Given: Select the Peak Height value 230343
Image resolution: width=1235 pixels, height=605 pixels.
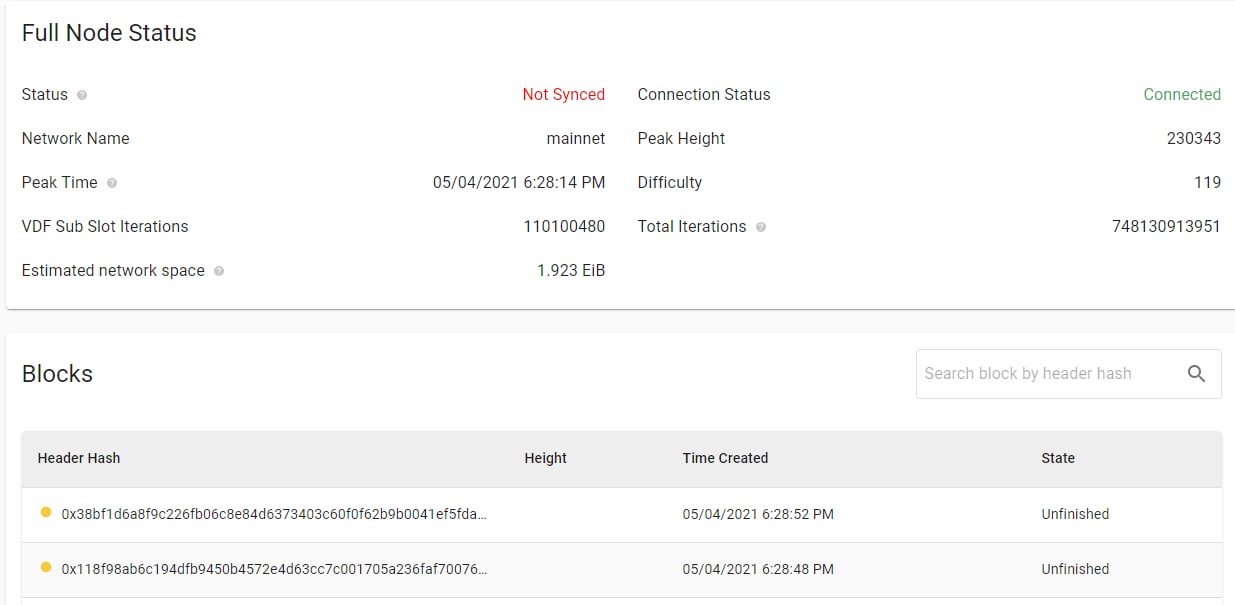Looking at the screenshot, I should [1194, 139].
